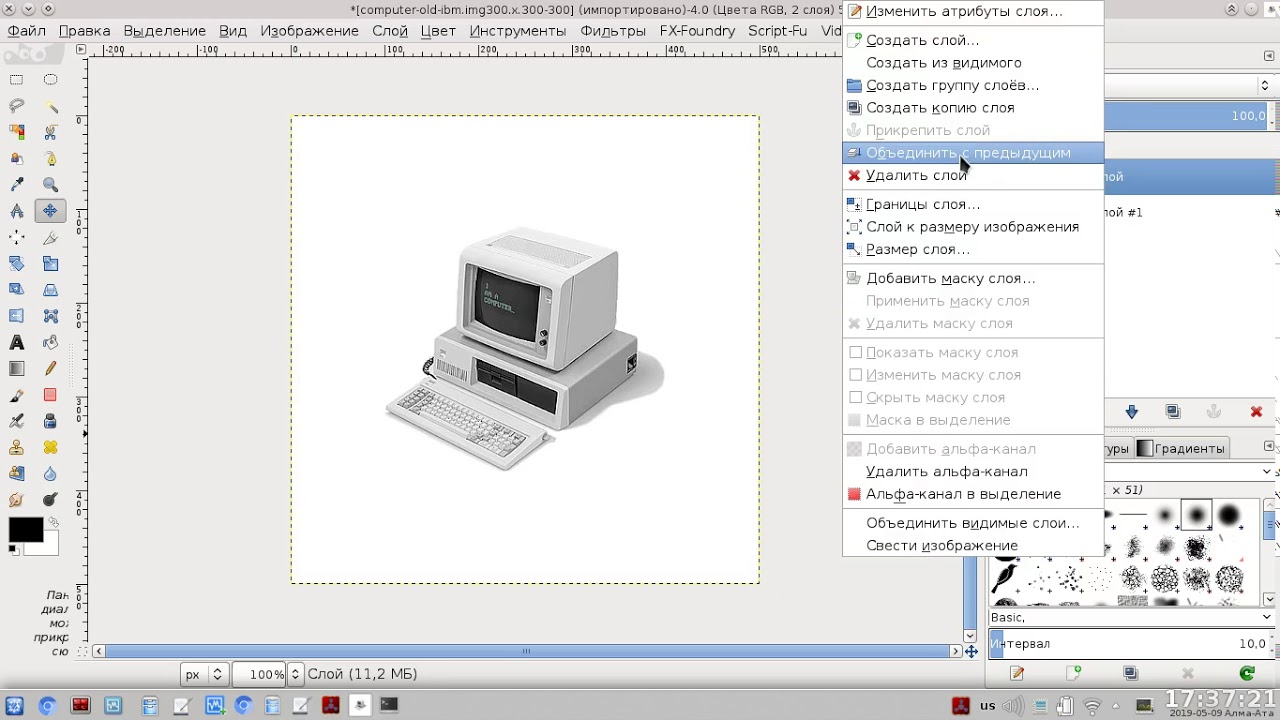
Task: Choose 'Свести изображение' menu entry
Action: [973, 546]
